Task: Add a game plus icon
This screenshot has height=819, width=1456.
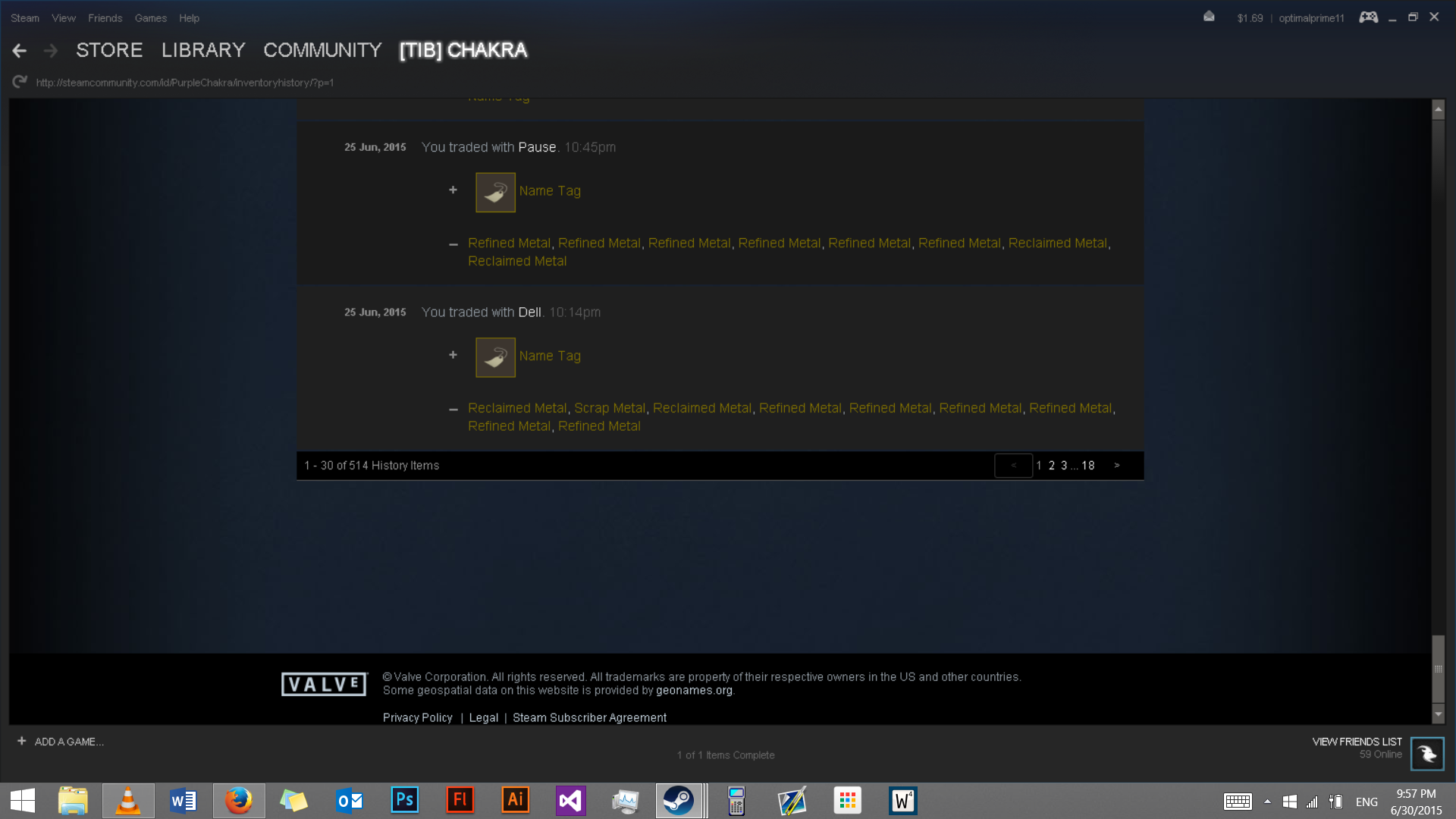Action: [21, 741]
